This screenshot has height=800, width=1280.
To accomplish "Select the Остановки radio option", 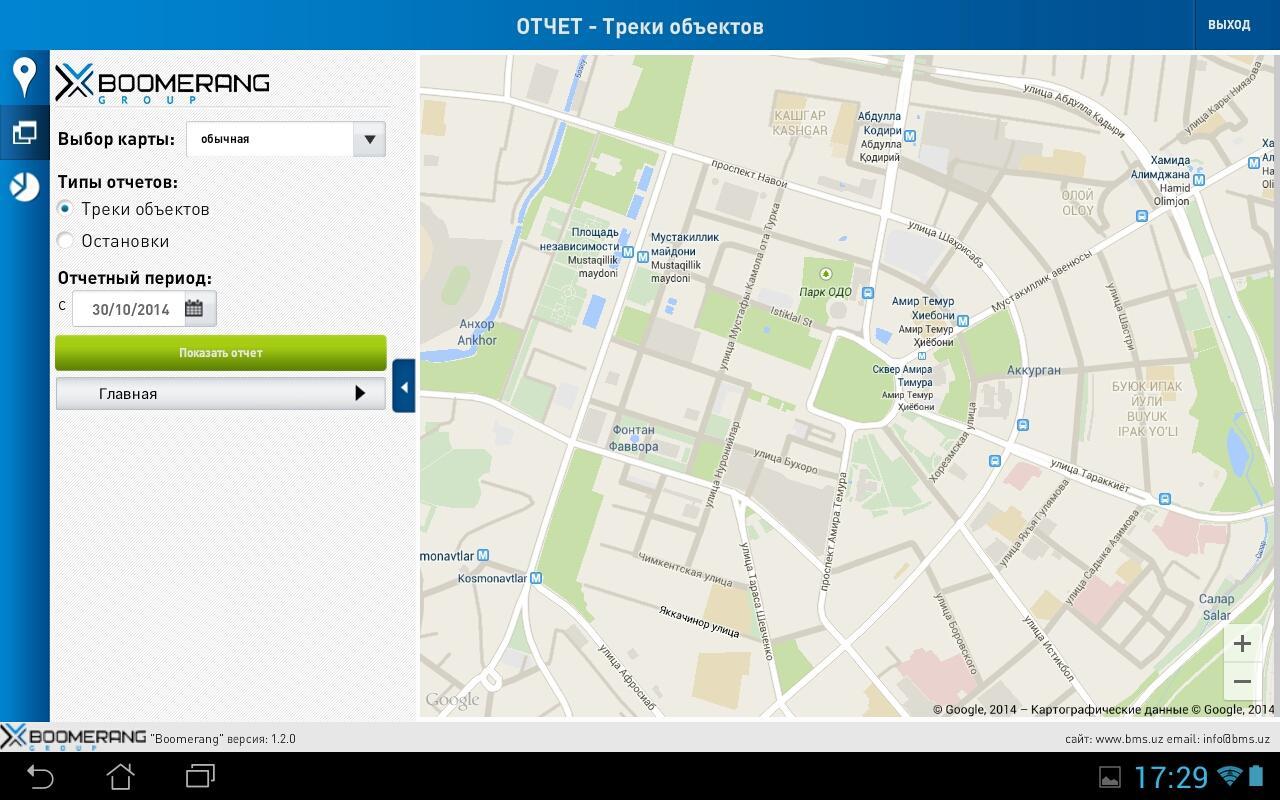I will tap(66, 241).
